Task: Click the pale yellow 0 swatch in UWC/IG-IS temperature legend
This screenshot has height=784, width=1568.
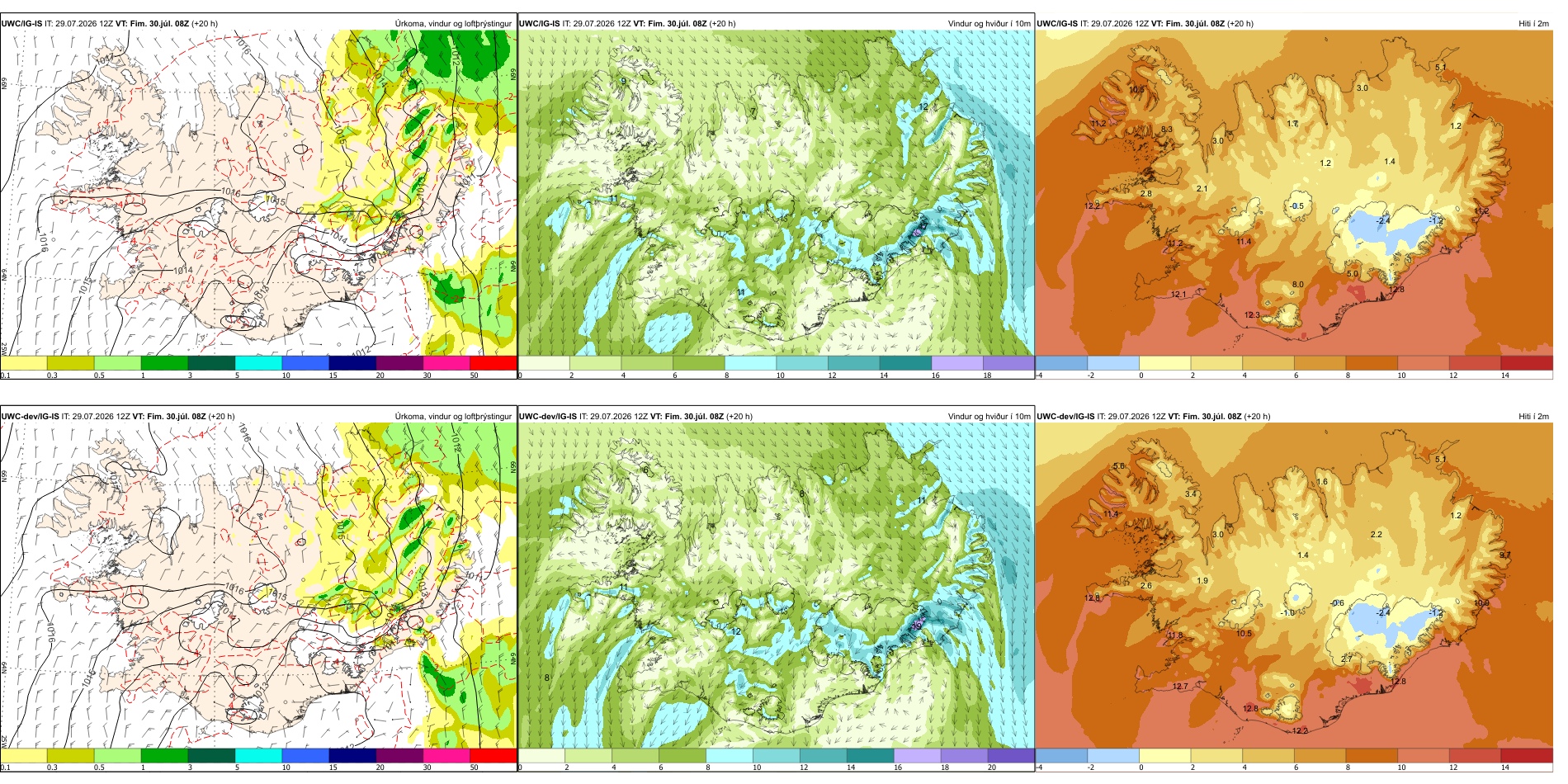Action: point(1164,363)
